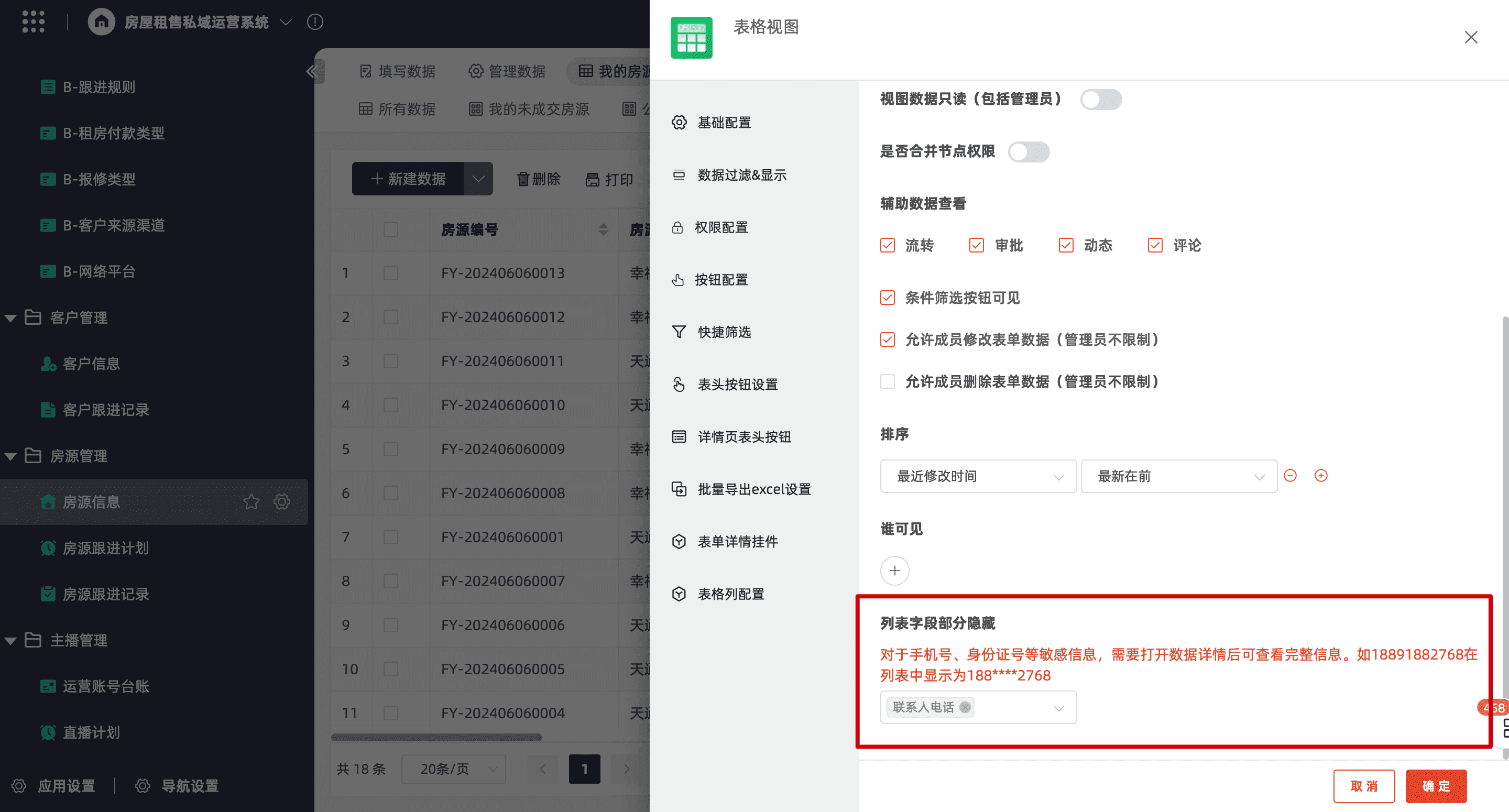
Task: Click the info icon beside the app title
Action: tap(315, 21)
